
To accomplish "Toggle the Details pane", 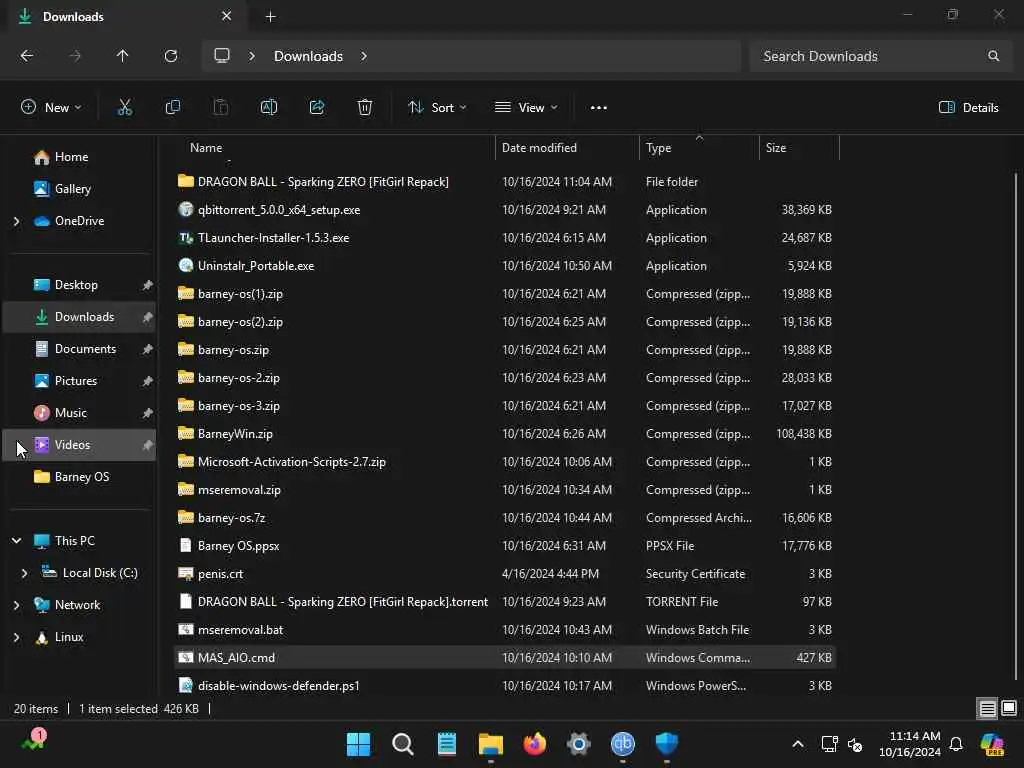I will pyautogui.click(x=968, y=108).
